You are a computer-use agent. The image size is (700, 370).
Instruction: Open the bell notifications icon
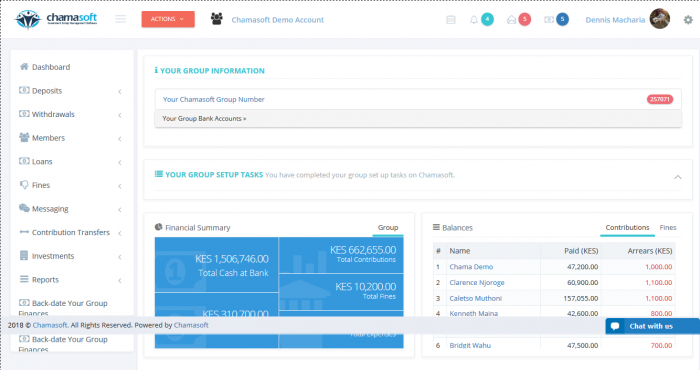click(x=474, y=20)
